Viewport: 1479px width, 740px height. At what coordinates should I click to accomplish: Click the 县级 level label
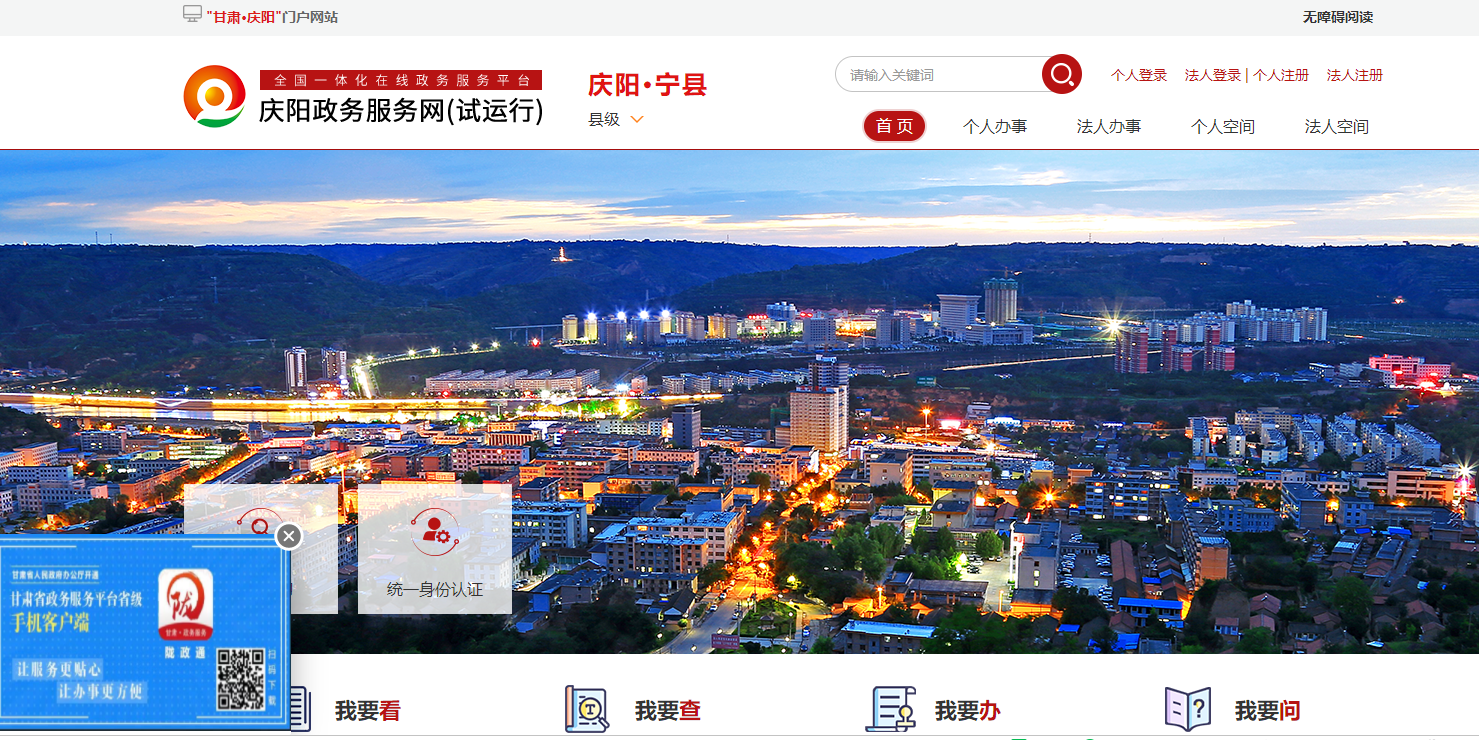pos(604,120)
